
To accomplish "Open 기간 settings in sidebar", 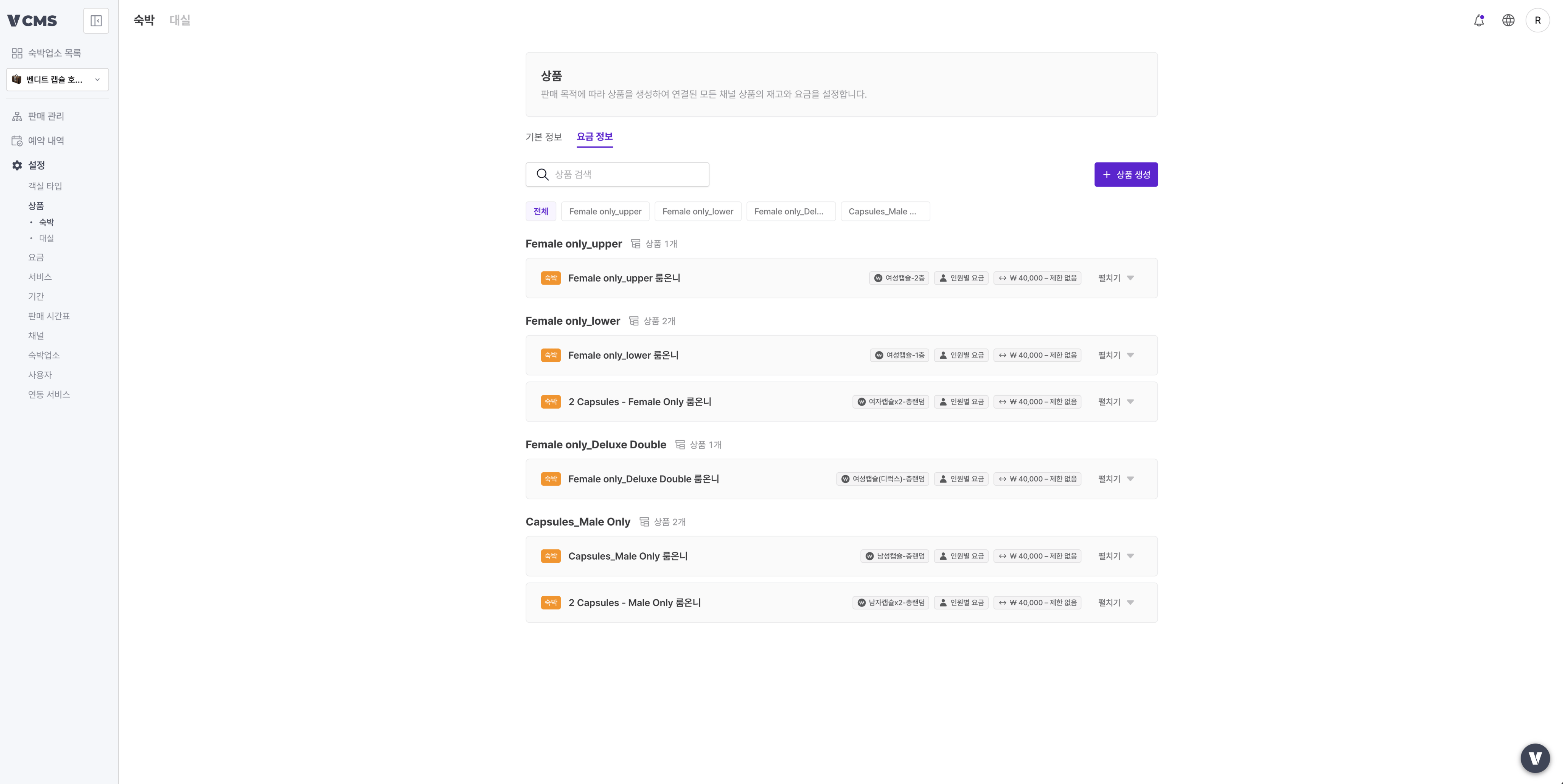I will [x=36, y=296].
